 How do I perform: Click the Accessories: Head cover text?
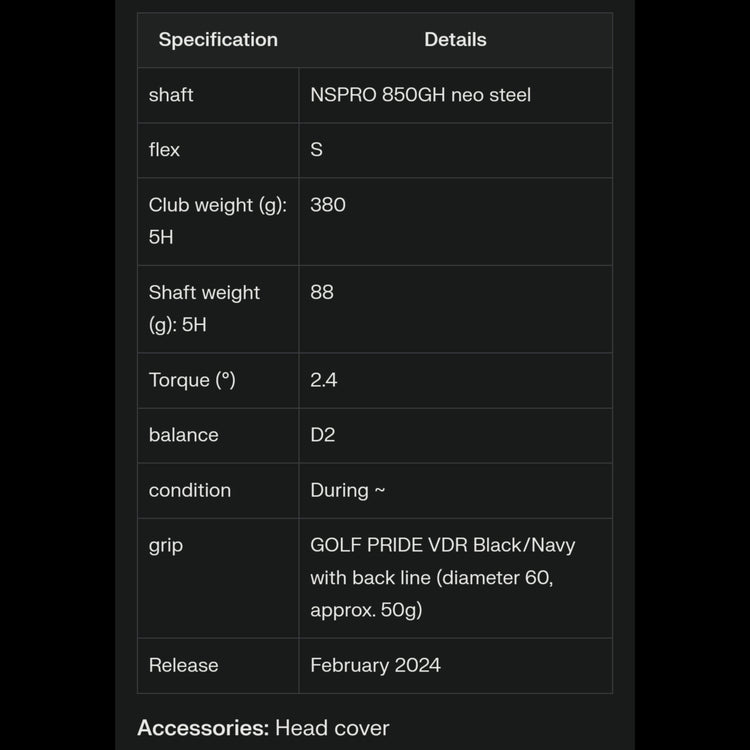tap(263, 728)
